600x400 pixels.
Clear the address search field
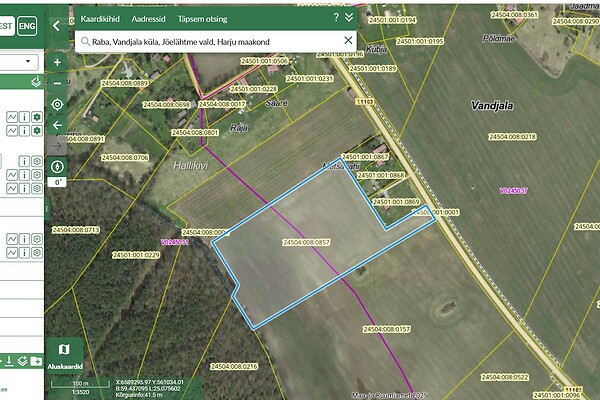348,41
